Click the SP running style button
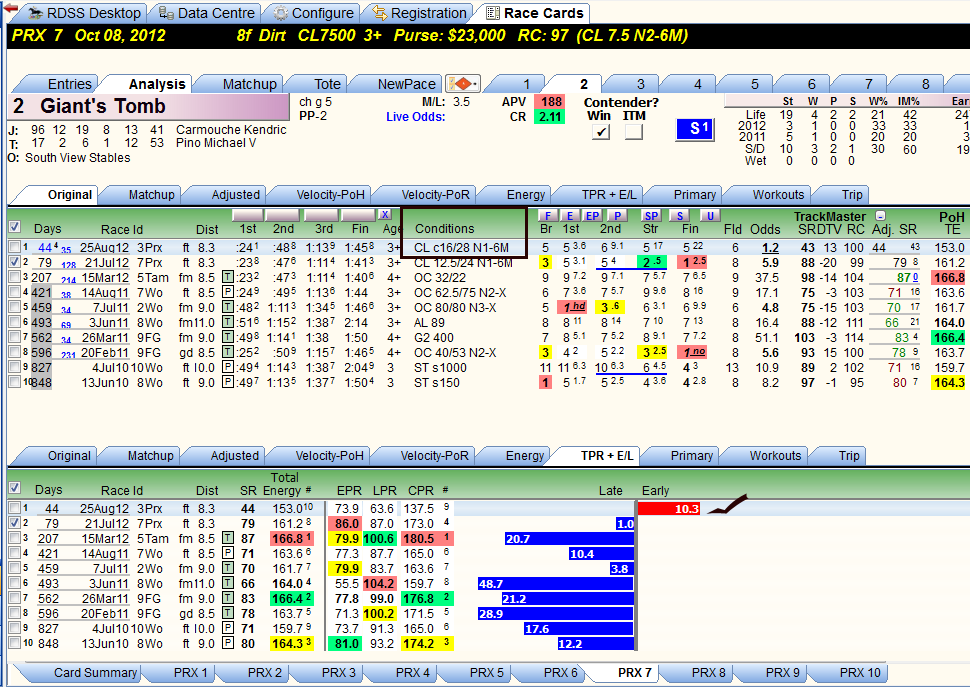 coord(651,215)
